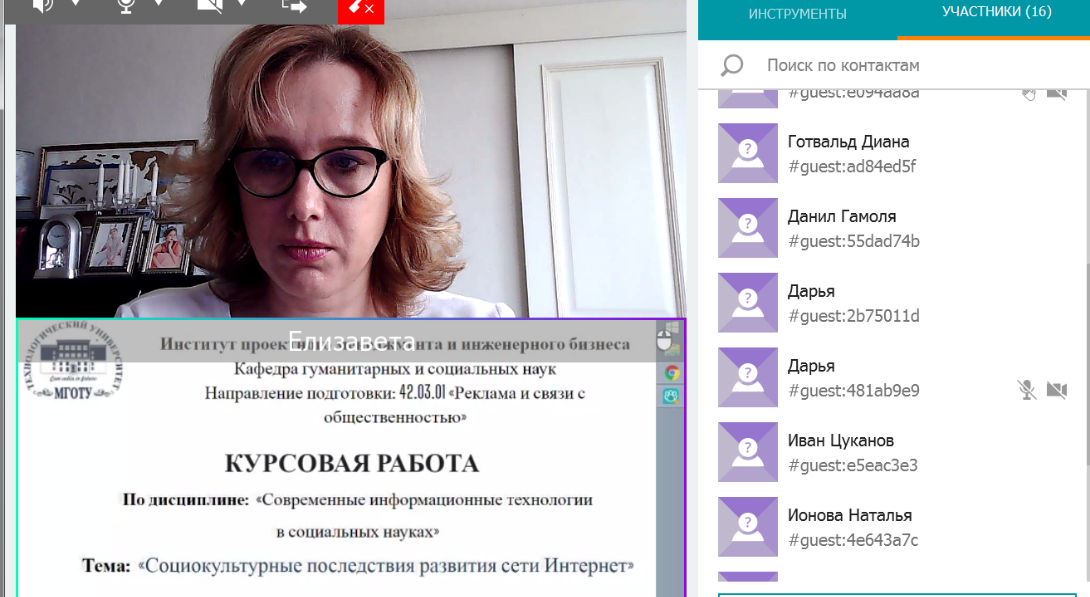Click the participants list scrollbar
This screenshot has width=1090, height=597.
(x=1087, y=278)
